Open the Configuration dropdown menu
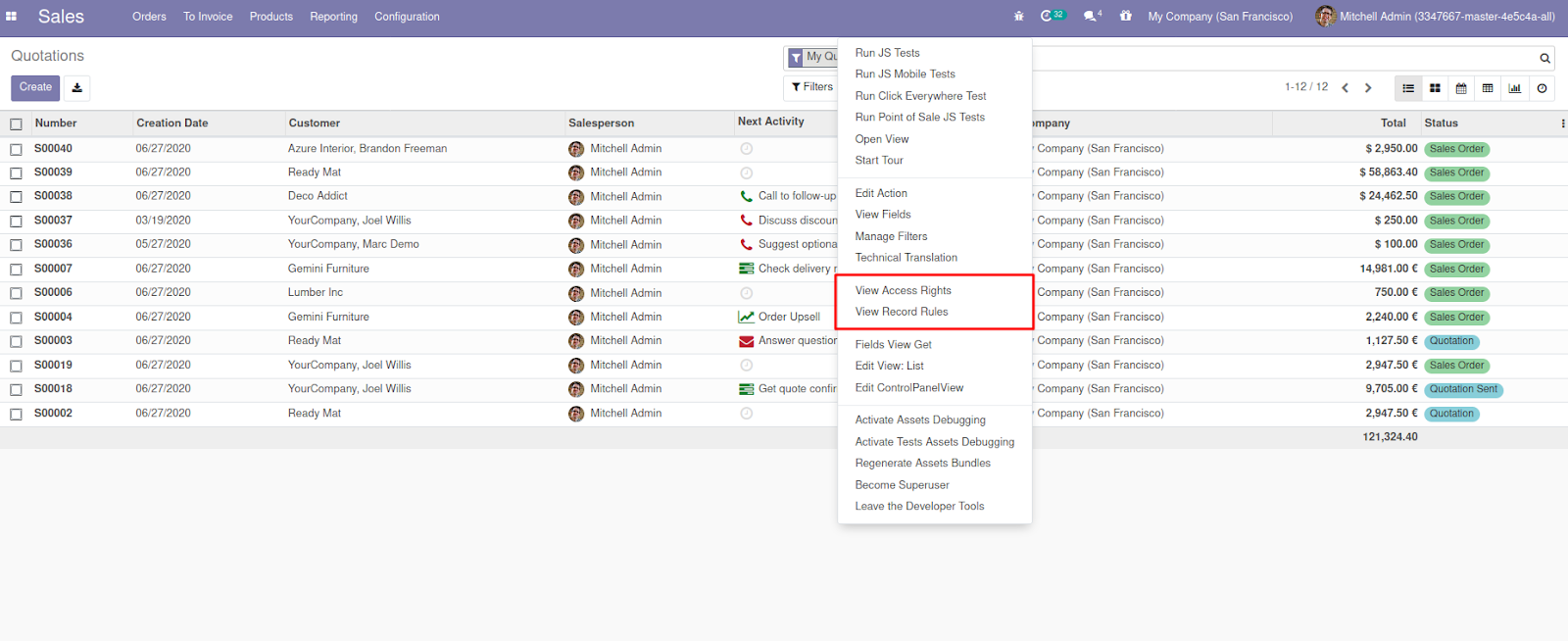 tap(407, 17)
